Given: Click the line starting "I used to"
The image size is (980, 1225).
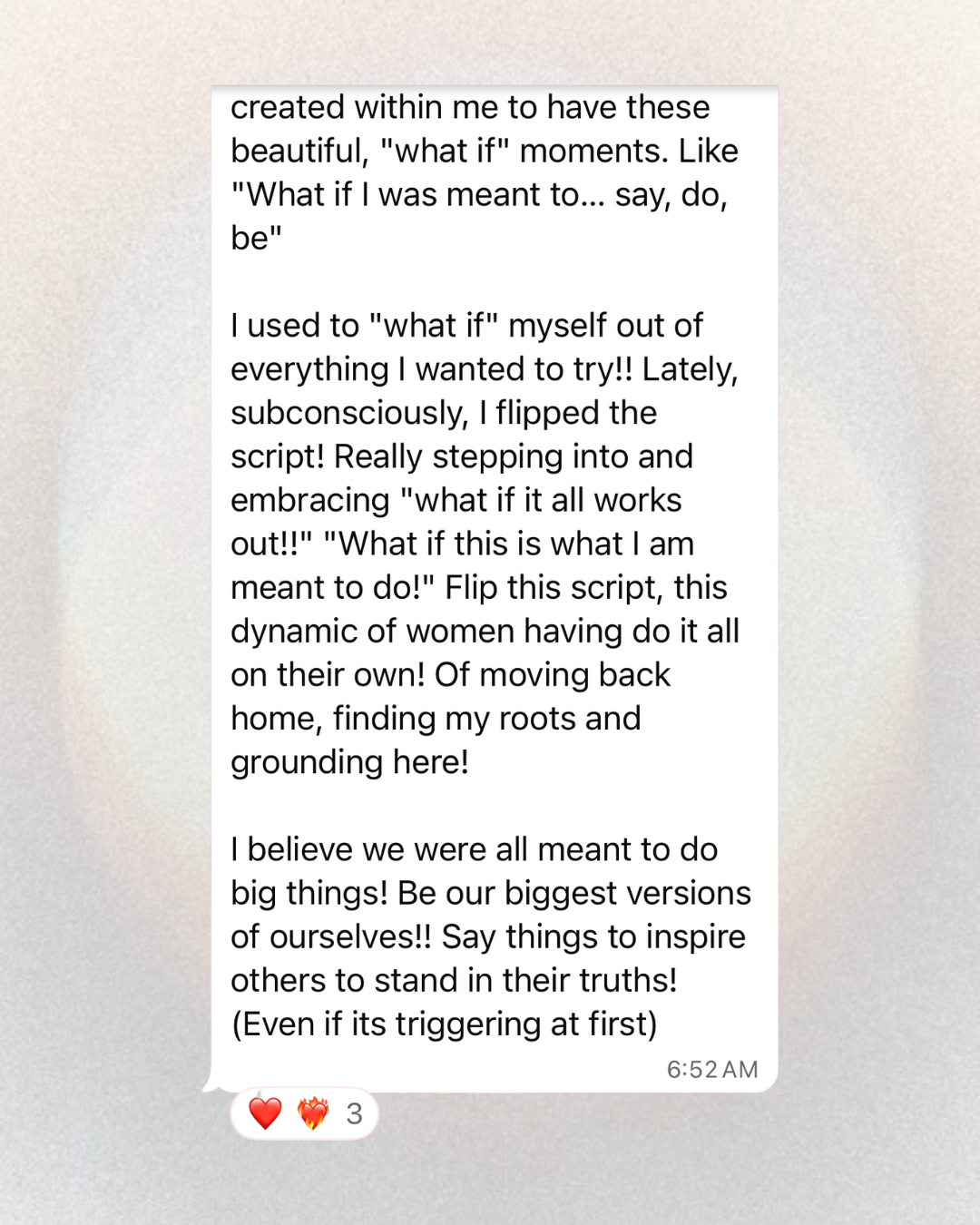Looking at the screenshot, I should pos(466,326).
